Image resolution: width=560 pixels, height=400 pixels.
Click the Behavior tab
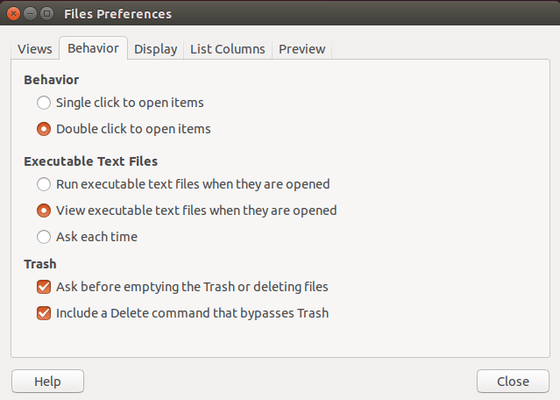pyautogui.click(x=93, y=48)
